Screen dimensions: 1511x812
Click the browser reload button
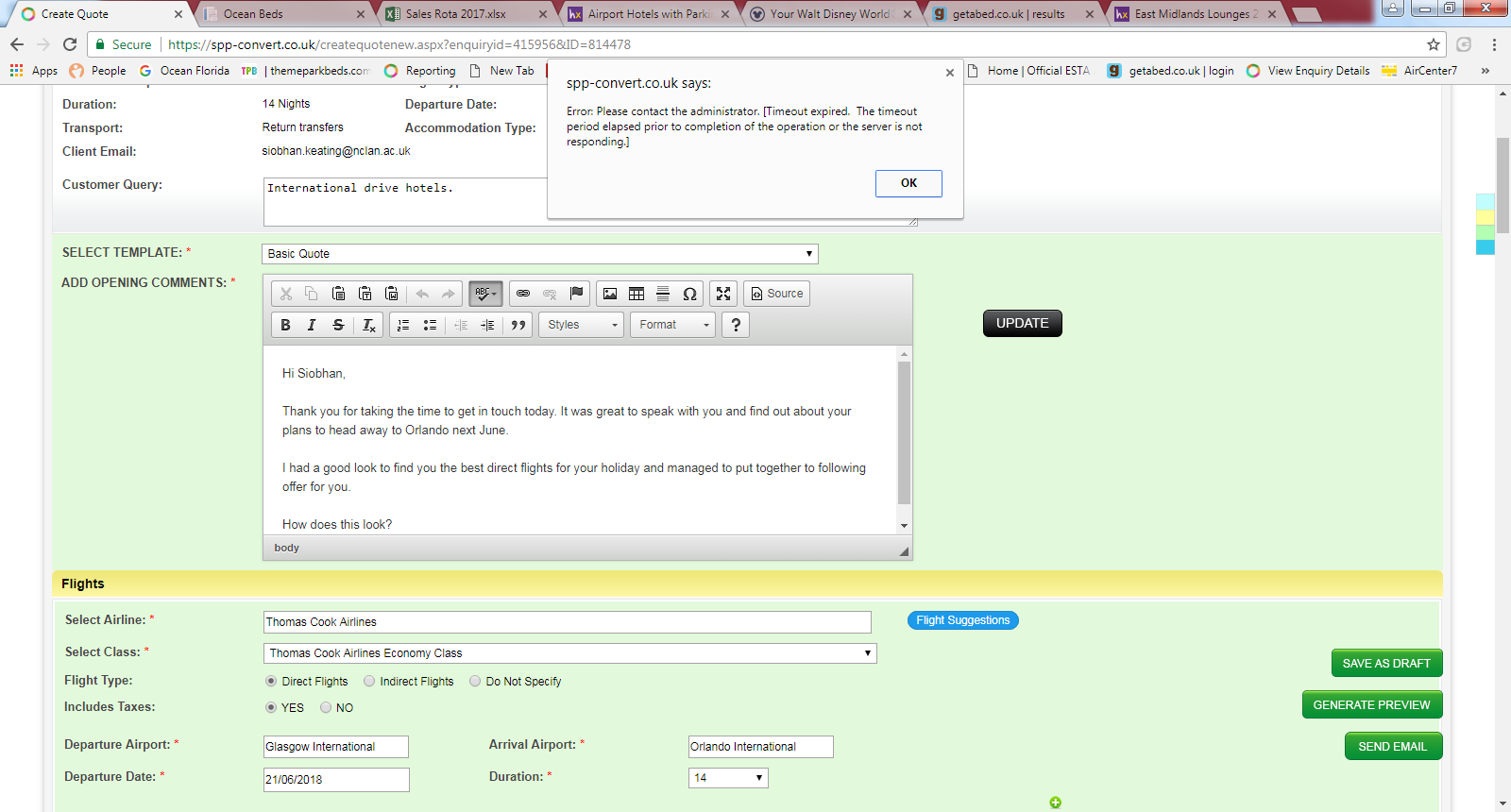[x=70, y=44]
